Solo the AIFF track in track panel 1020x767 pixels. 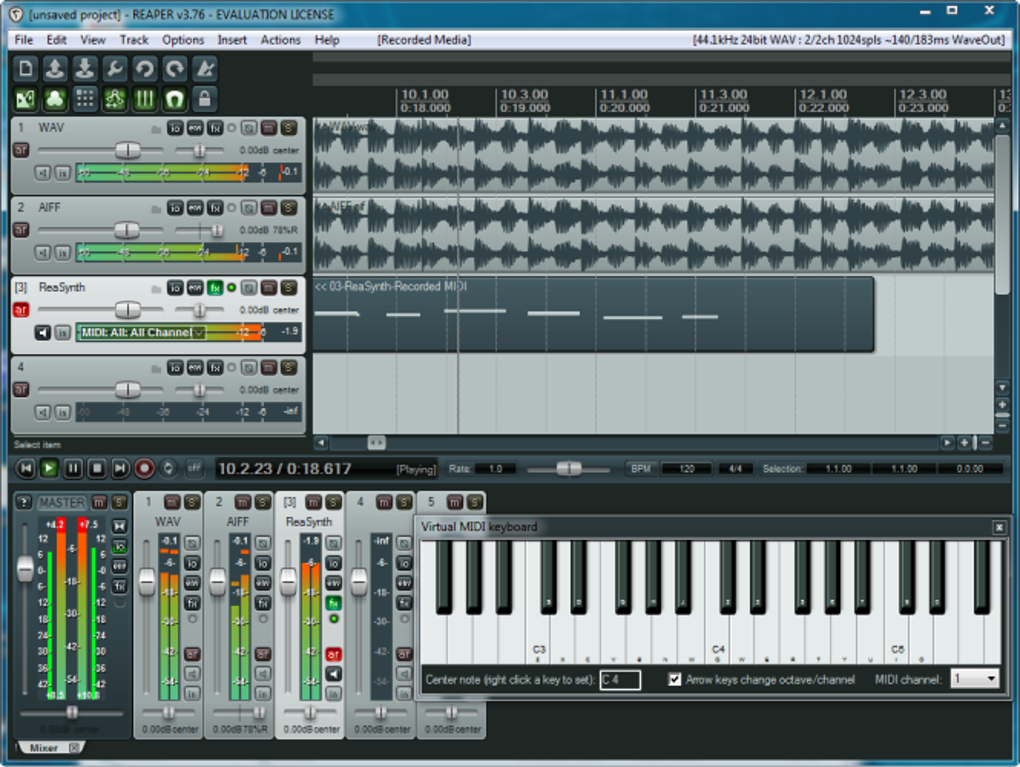click(x=288, y=208)
